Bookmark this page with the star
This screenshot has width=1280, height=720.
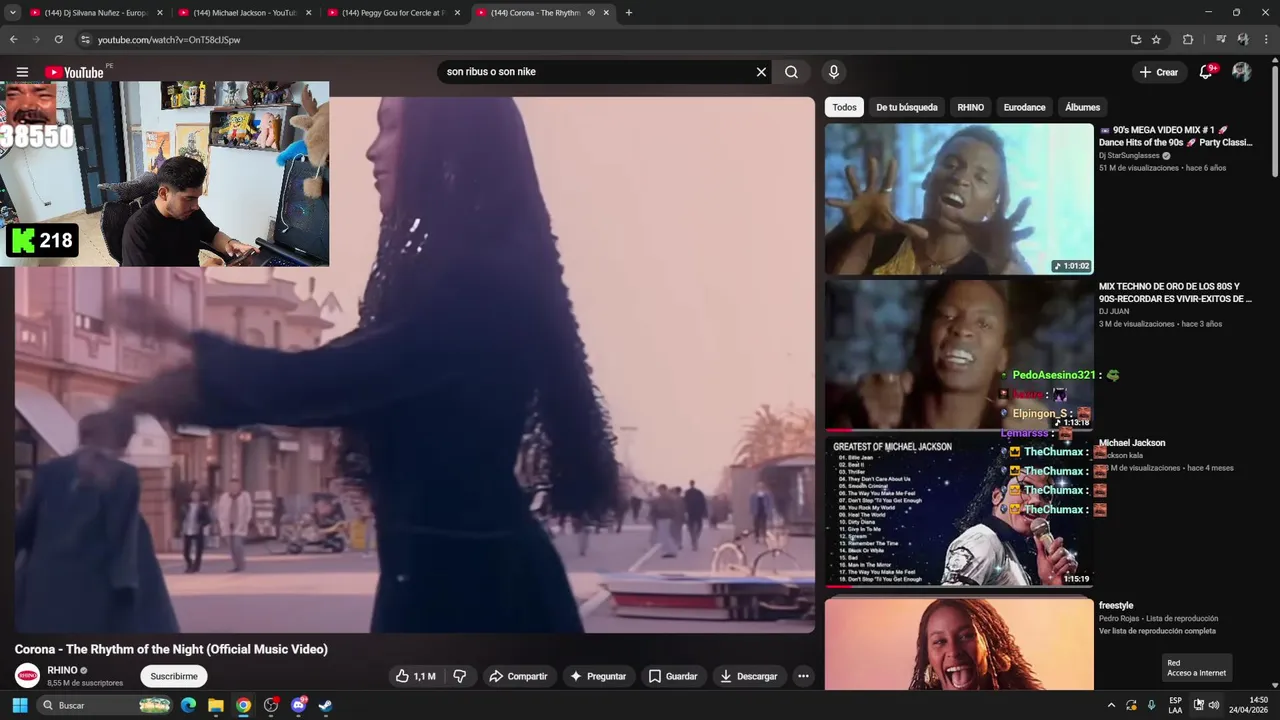(x=1156, y=40)
